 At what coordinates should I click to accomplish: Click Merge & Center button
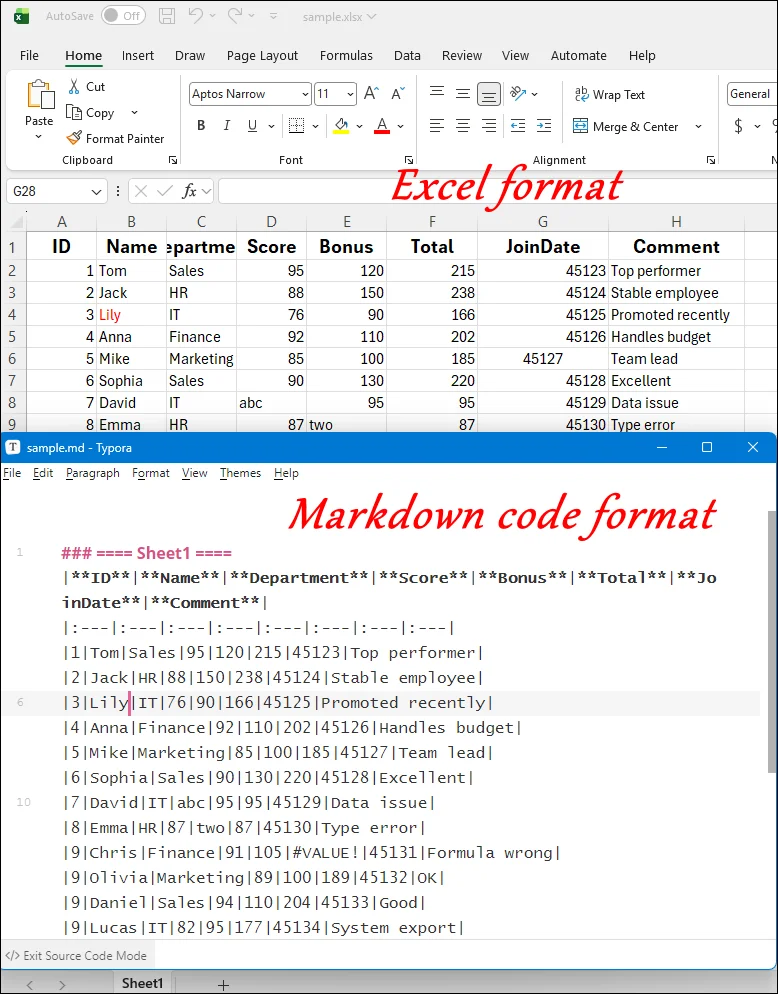click(x=626, y=126)
